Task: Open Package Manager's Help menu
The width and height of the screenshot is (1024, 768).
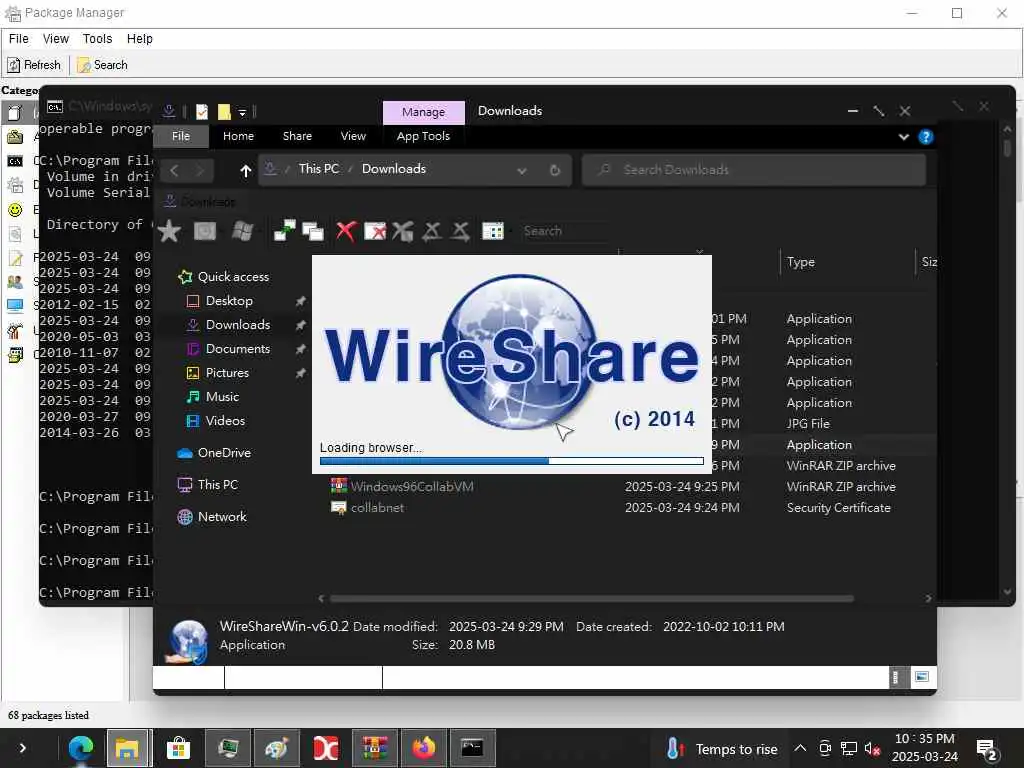Action: (140, 39)
